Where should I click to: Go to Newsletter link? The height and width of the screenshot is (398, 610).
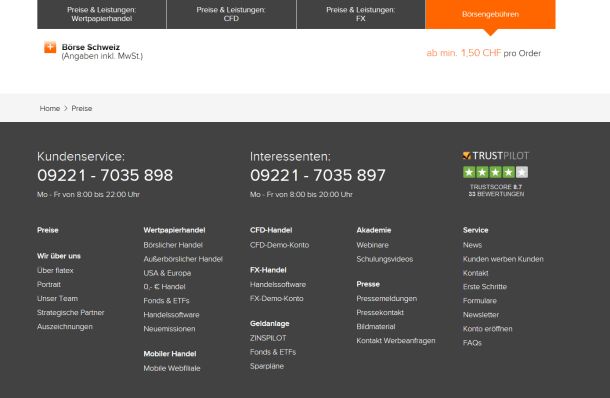click(481, 315)
